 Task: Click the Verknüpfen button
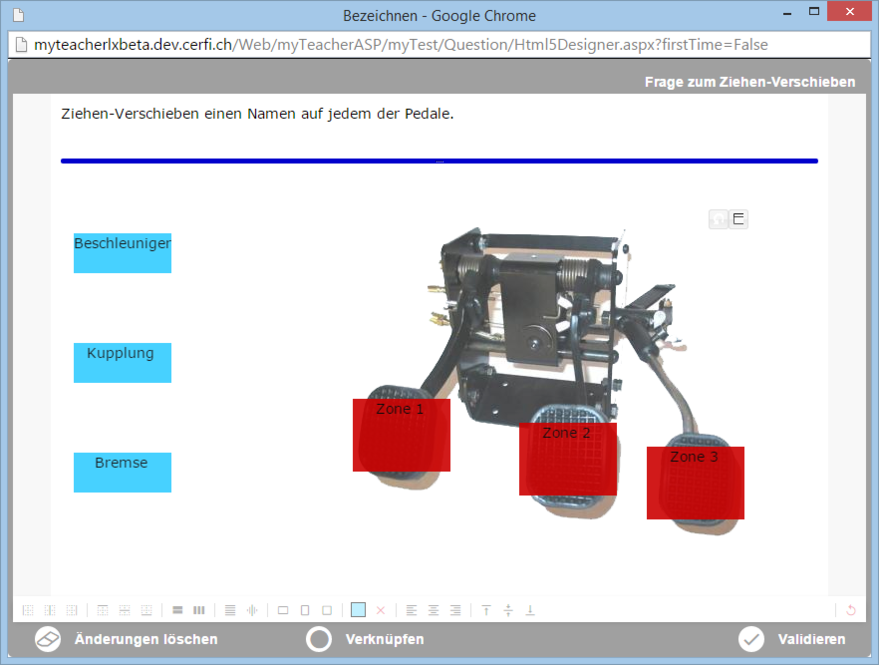(365, 639)
